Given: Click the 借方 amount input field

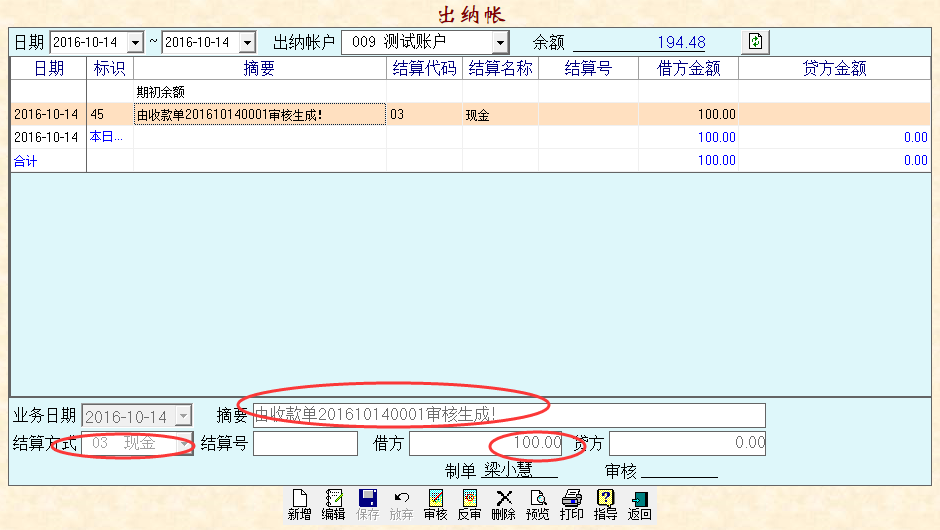Looking at the screenshot, I should click(486, 444).
